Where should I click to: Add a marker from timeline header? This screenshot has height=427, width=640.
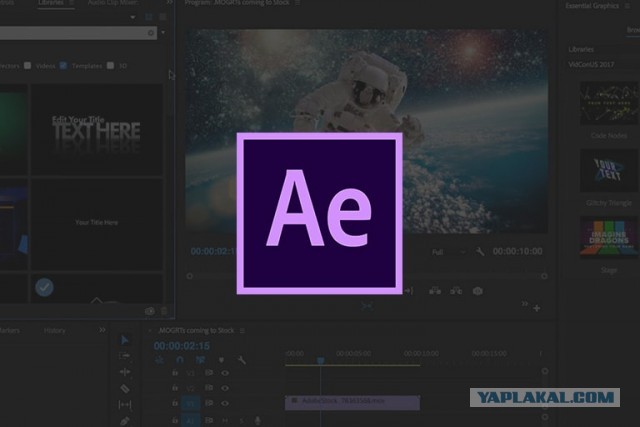pyautogui.click(x=221, y=360)
